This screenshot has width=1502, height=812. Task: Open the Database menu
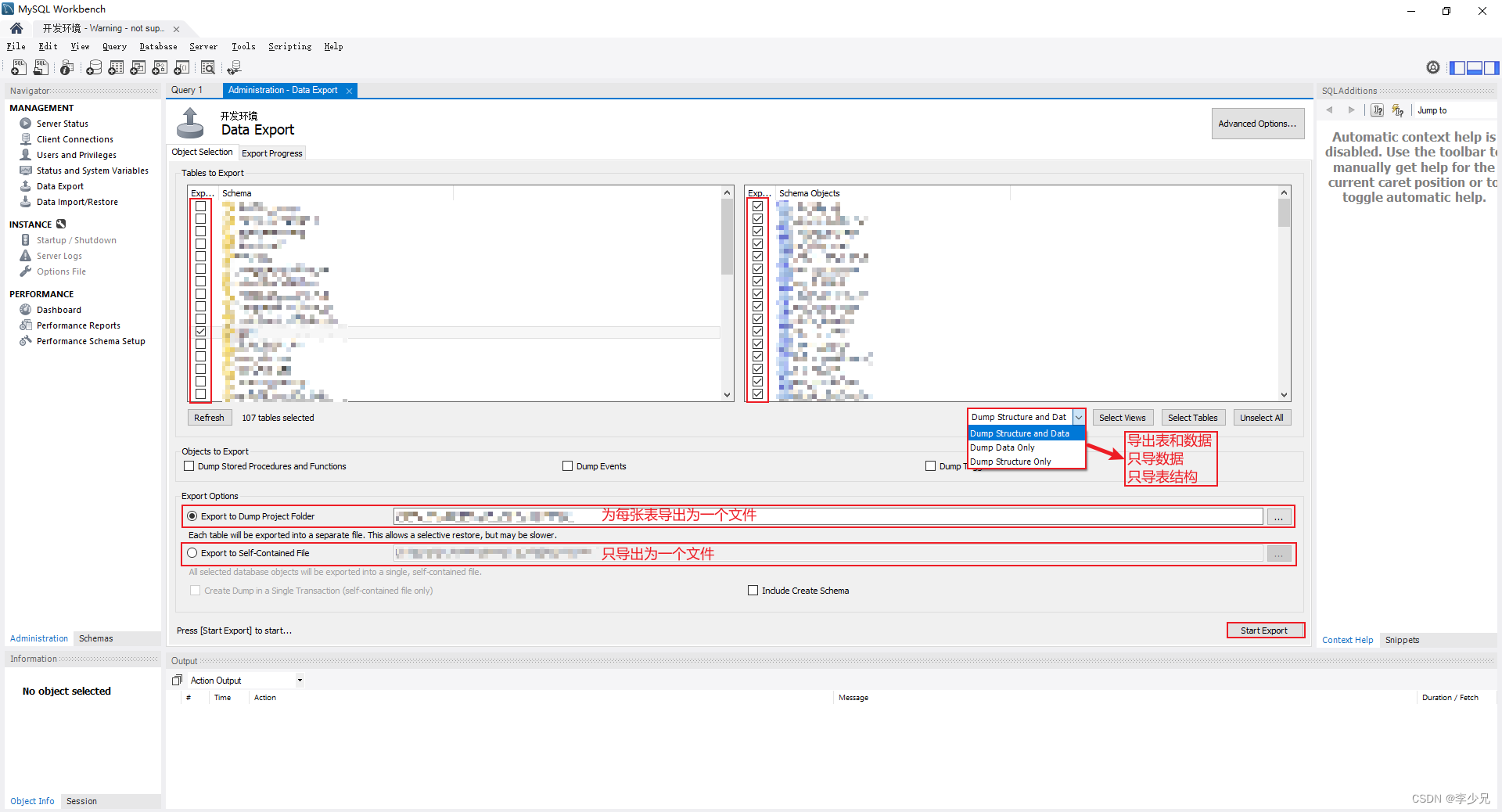pos(158,47)
